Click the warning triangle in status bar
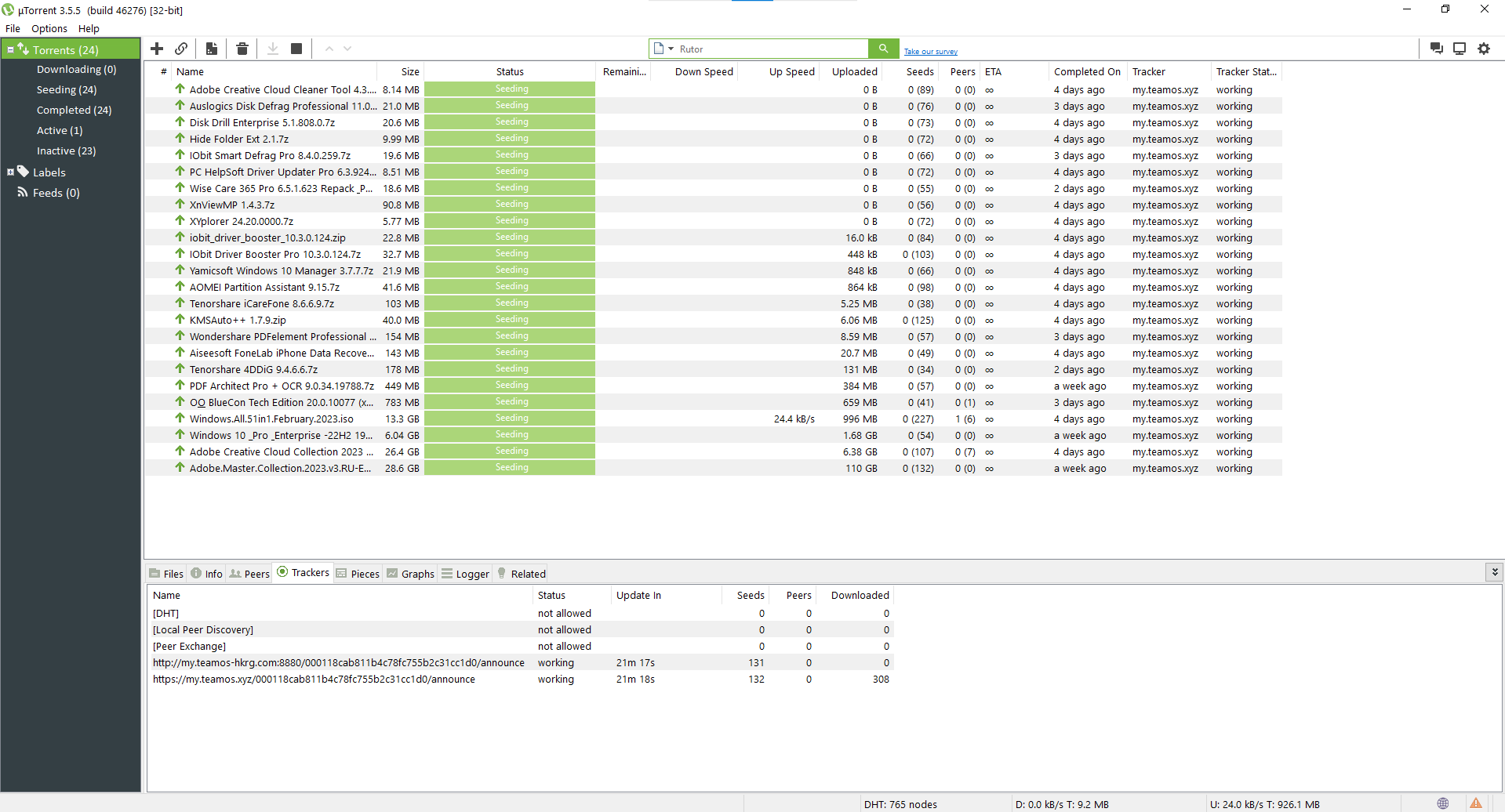Image resolution: width=1505 pixels, height=812 pixels. coord(1476,803)
